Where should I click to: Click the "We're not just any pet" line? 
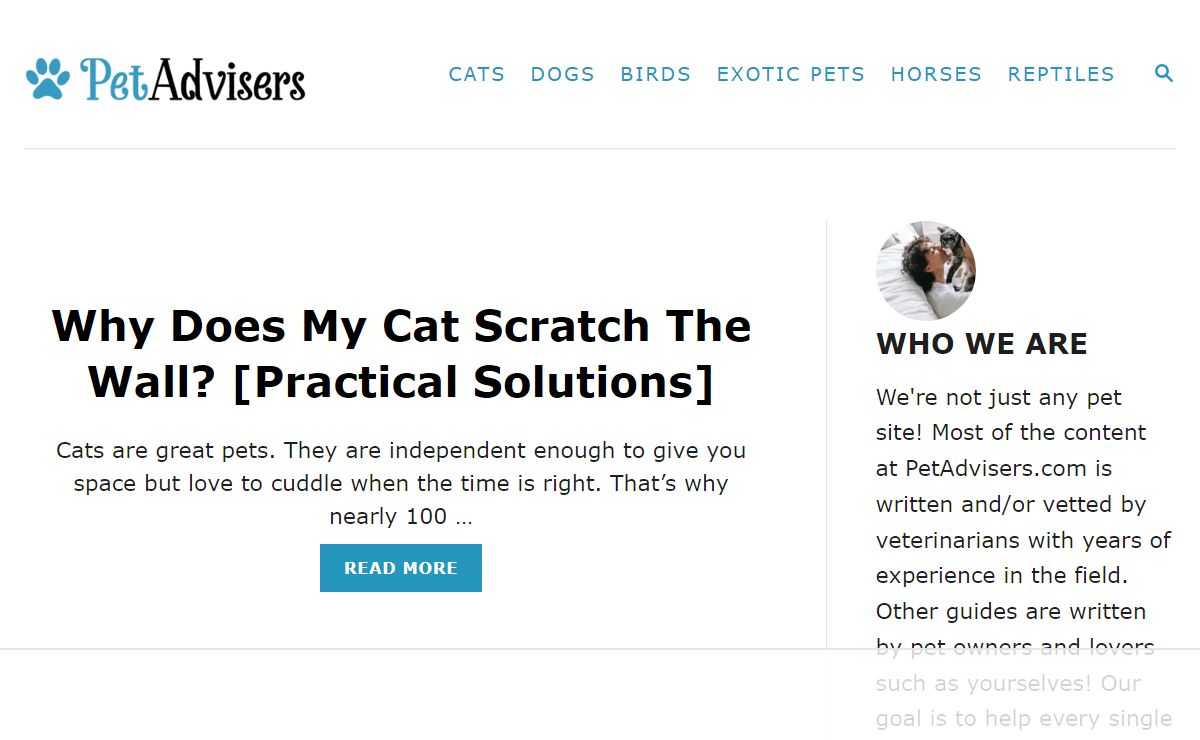click(998, 397)
